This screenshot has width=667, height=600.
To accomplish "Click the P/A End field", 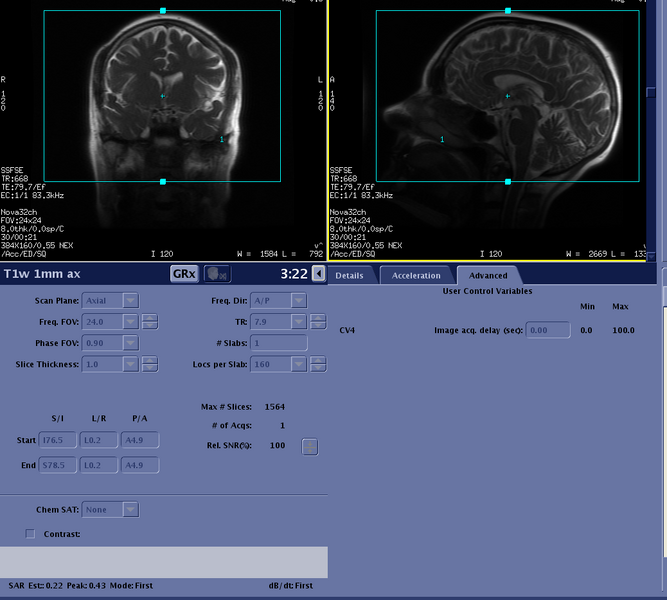I will 140,465.
